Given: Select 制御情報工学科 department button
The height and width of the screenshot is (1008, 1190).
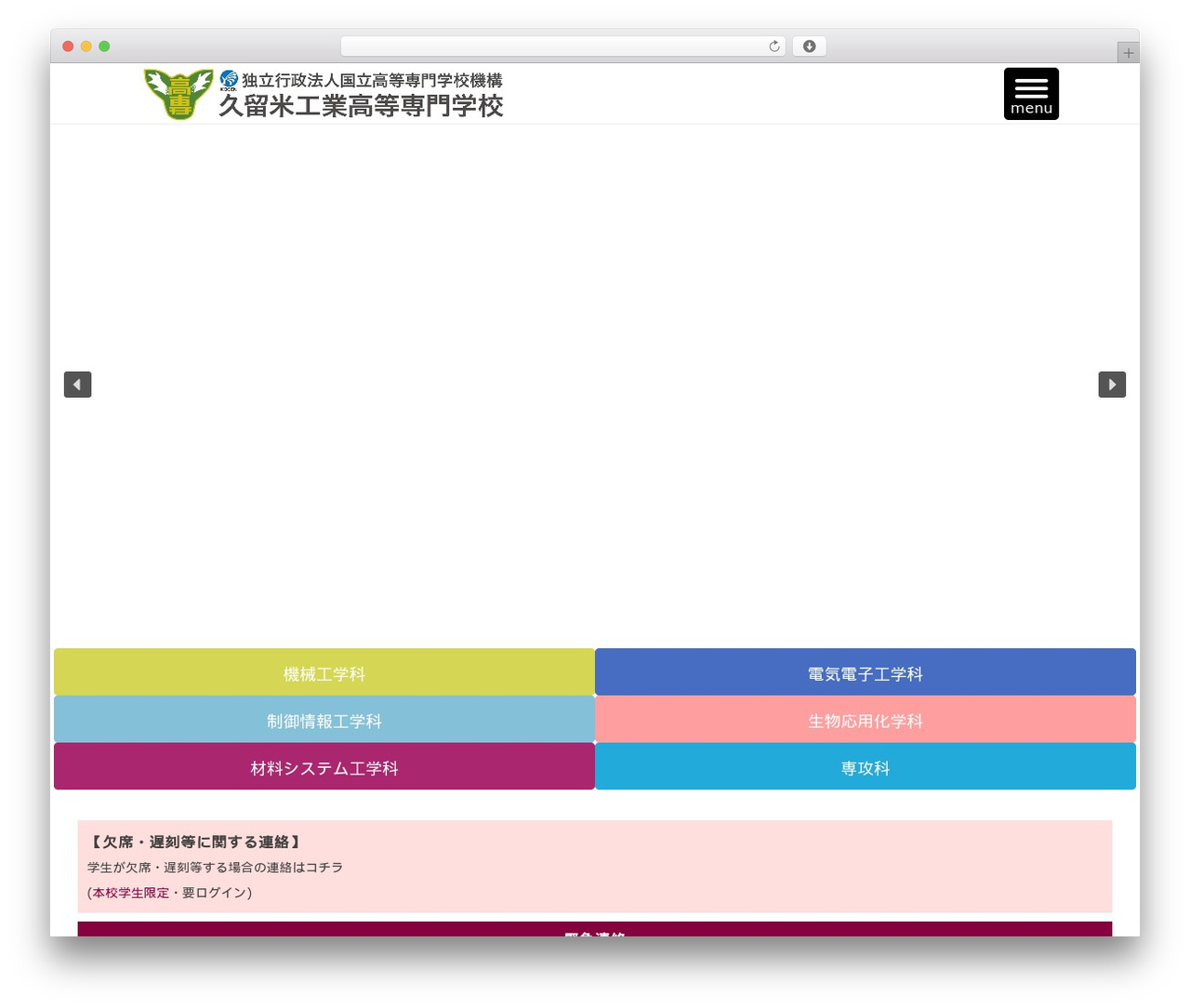Looking at the screenshot, I should pyautogui.click(x=324, y=720).
